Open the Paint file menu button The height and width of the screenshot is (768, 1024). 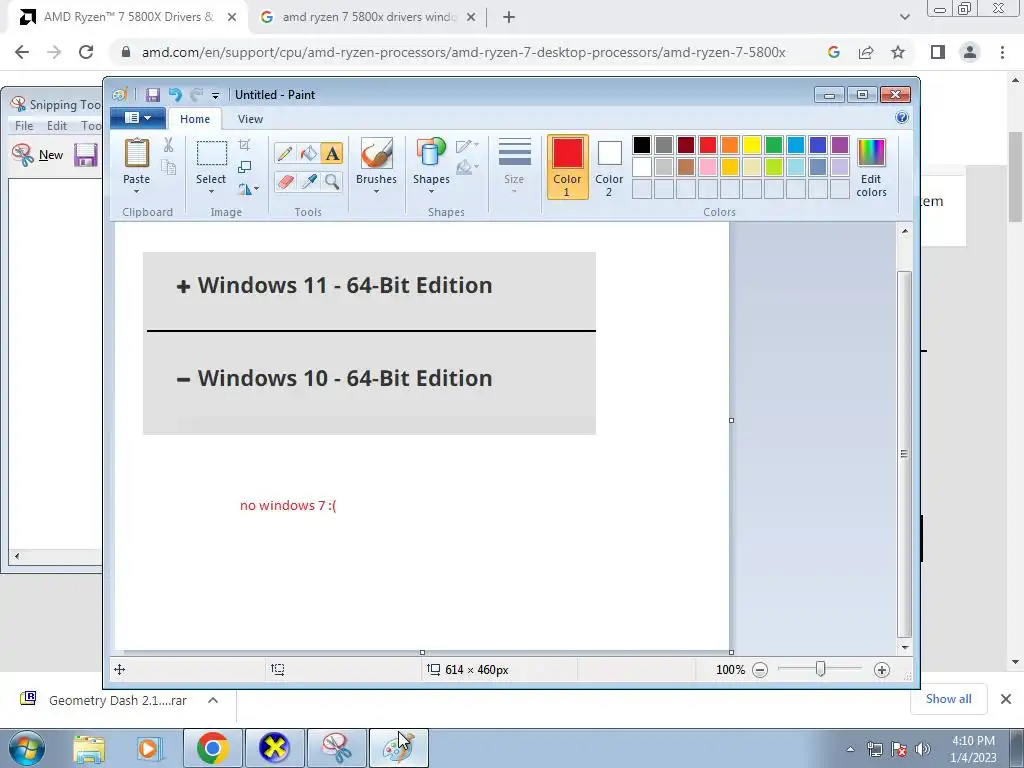pyautogui.click(x=138, y=118)
